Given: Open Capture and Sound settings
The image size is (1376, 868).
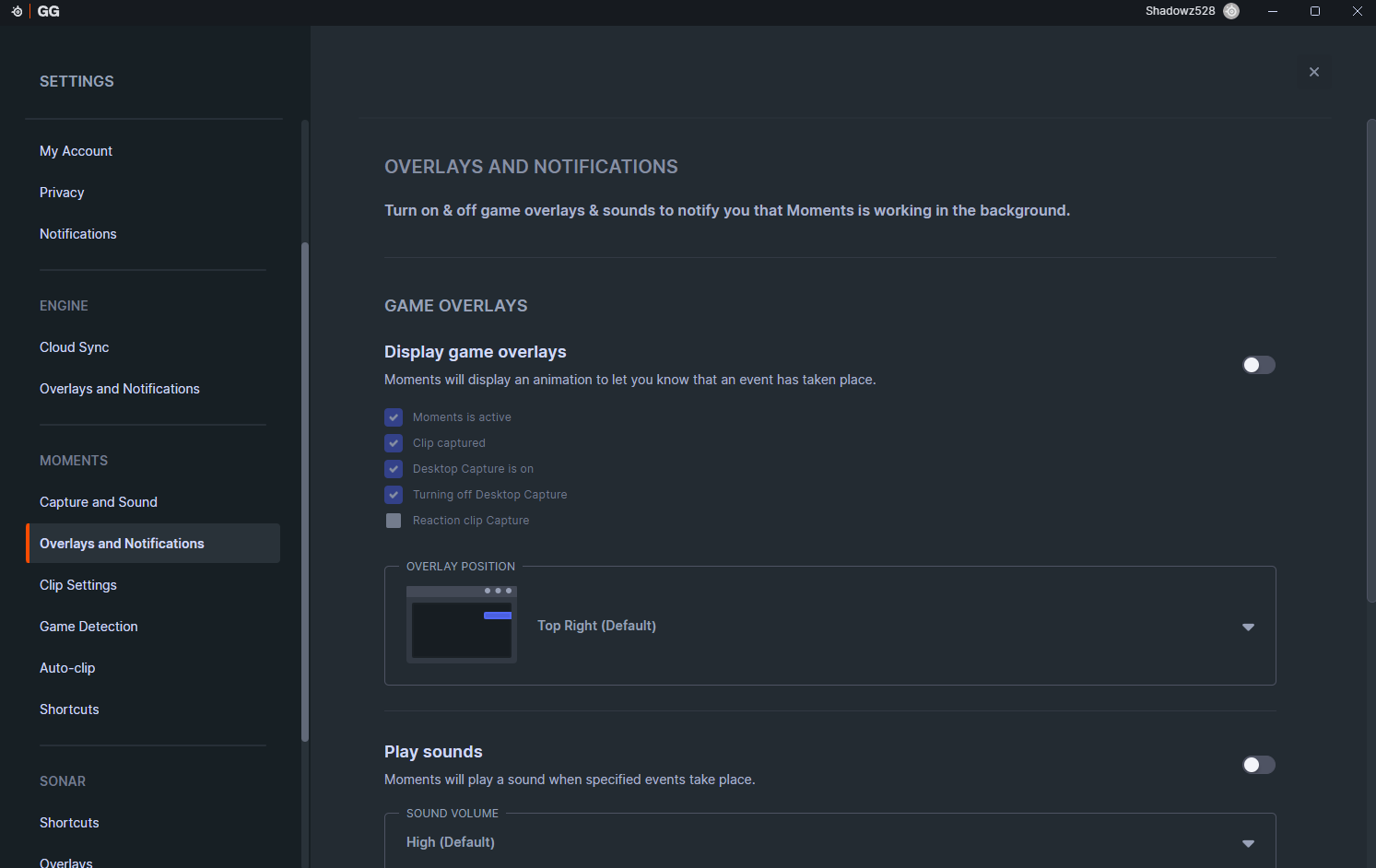Looking at the screenshot, I should tap(99, 502).
